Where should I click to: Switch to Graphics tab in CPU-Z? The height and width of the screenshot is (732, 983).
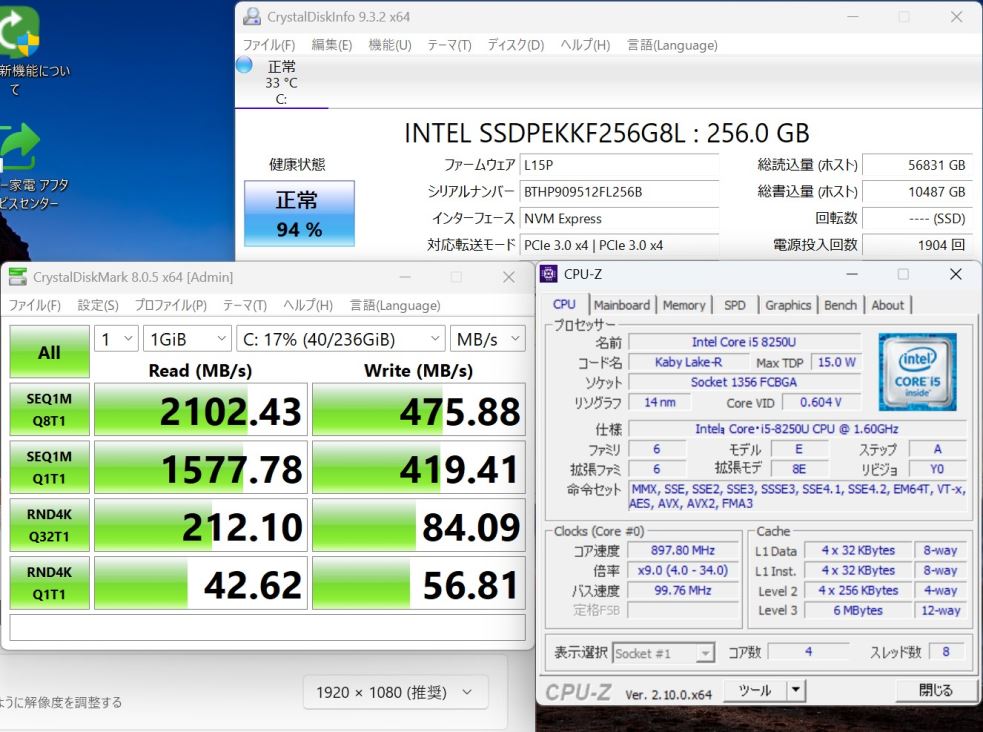coord(788,305)
